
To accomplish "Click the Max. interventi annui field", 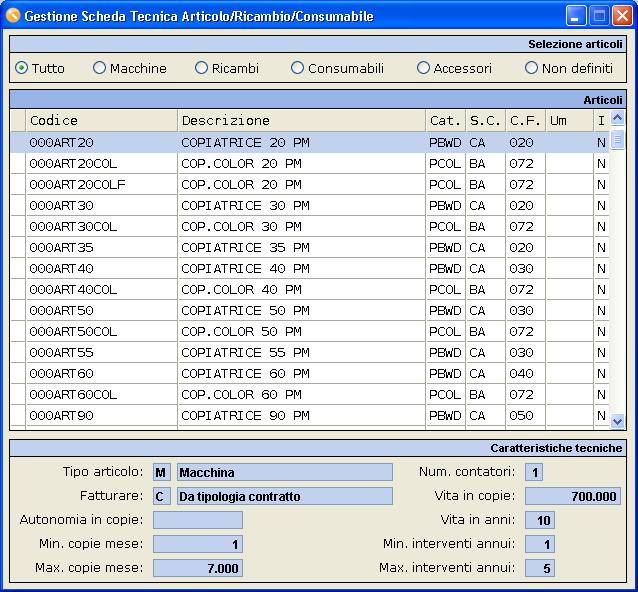I will click(x=540, y=568).
